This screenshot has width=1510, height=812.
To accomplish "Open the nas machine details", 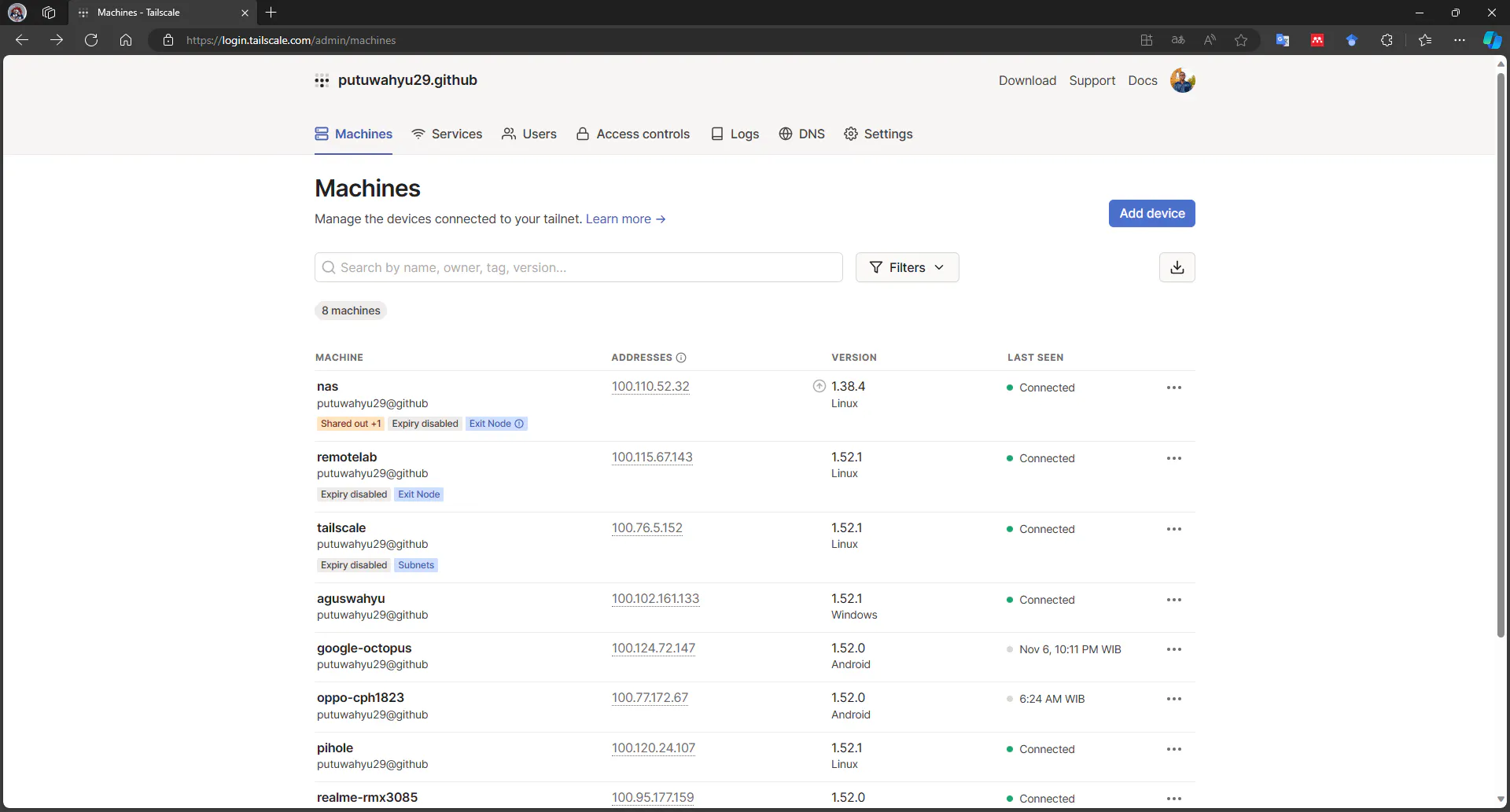I will point(328,387).
